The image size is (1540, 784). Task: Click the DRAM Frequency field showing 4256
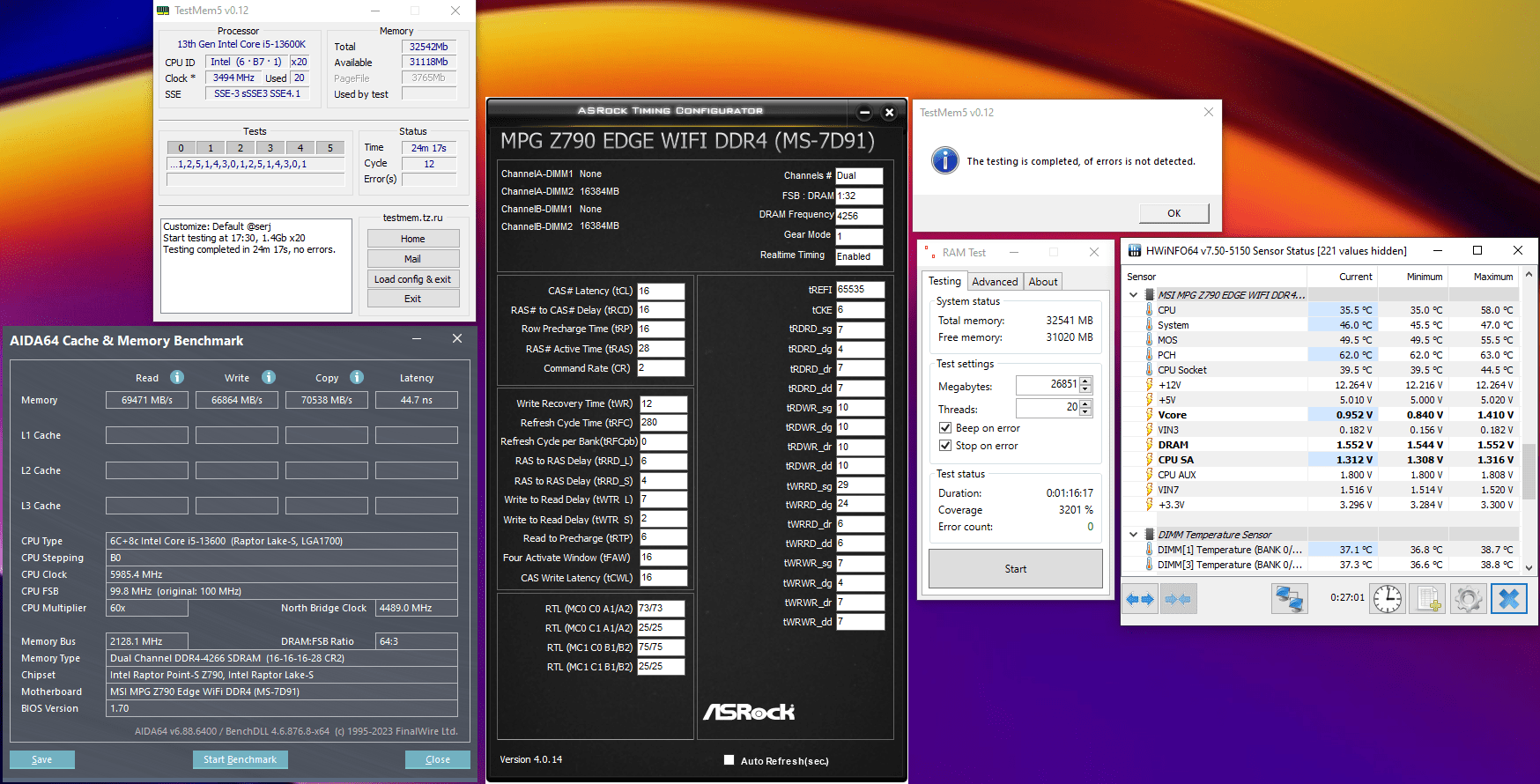(x=859, y=216)
